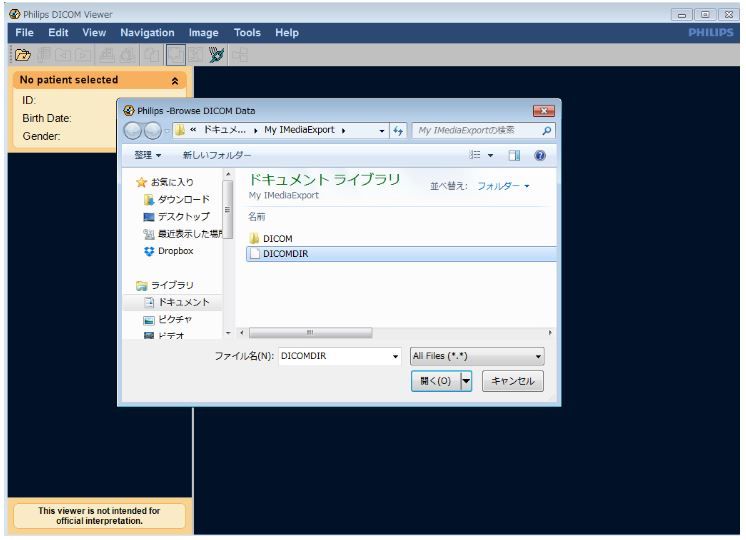Click the right arrow of horizontal scrollbar
This screenshot has width=746, height=540.
point(550,333)
